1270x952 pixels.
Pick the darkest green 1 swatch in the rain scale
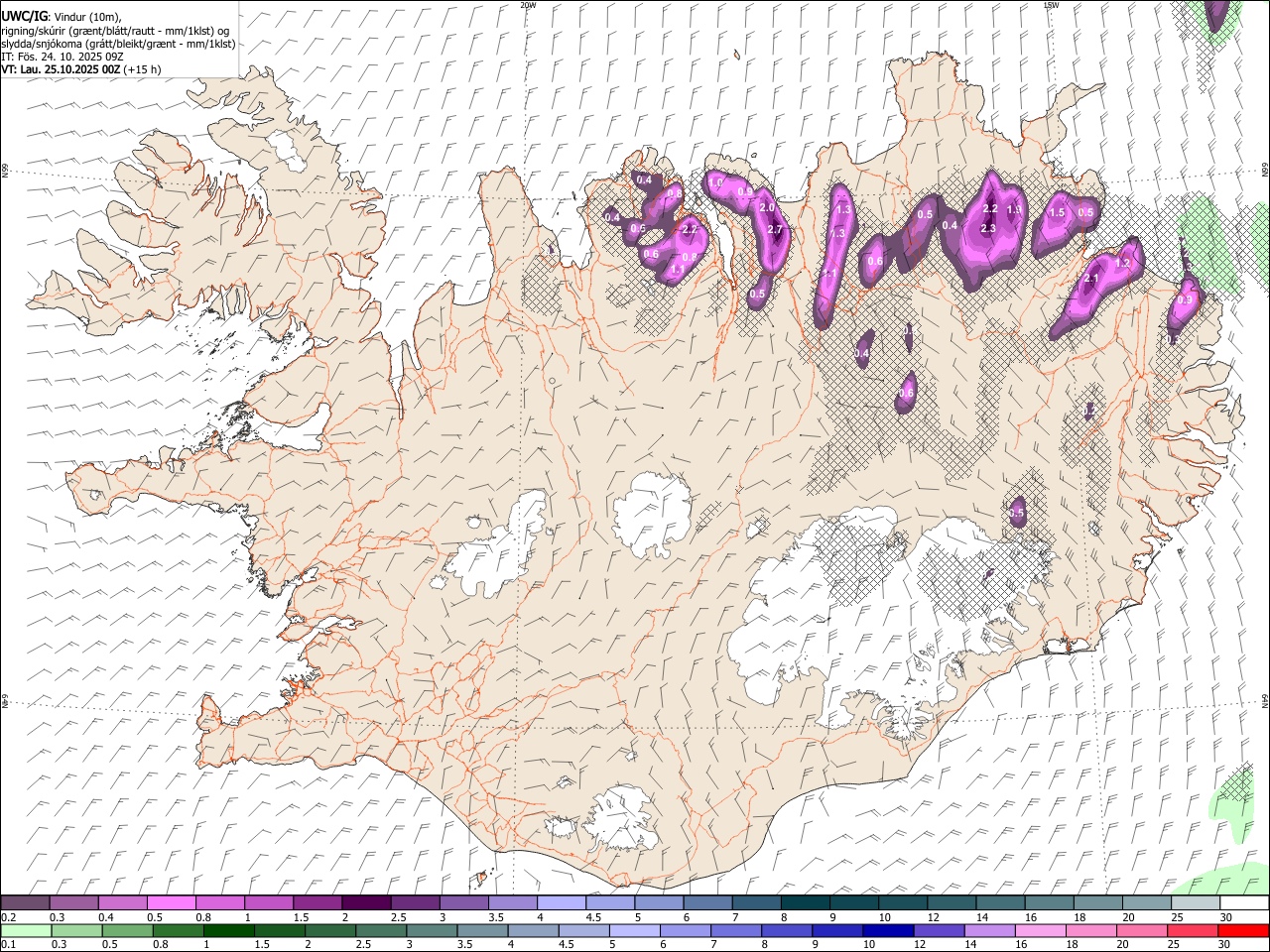pos(229,931)
